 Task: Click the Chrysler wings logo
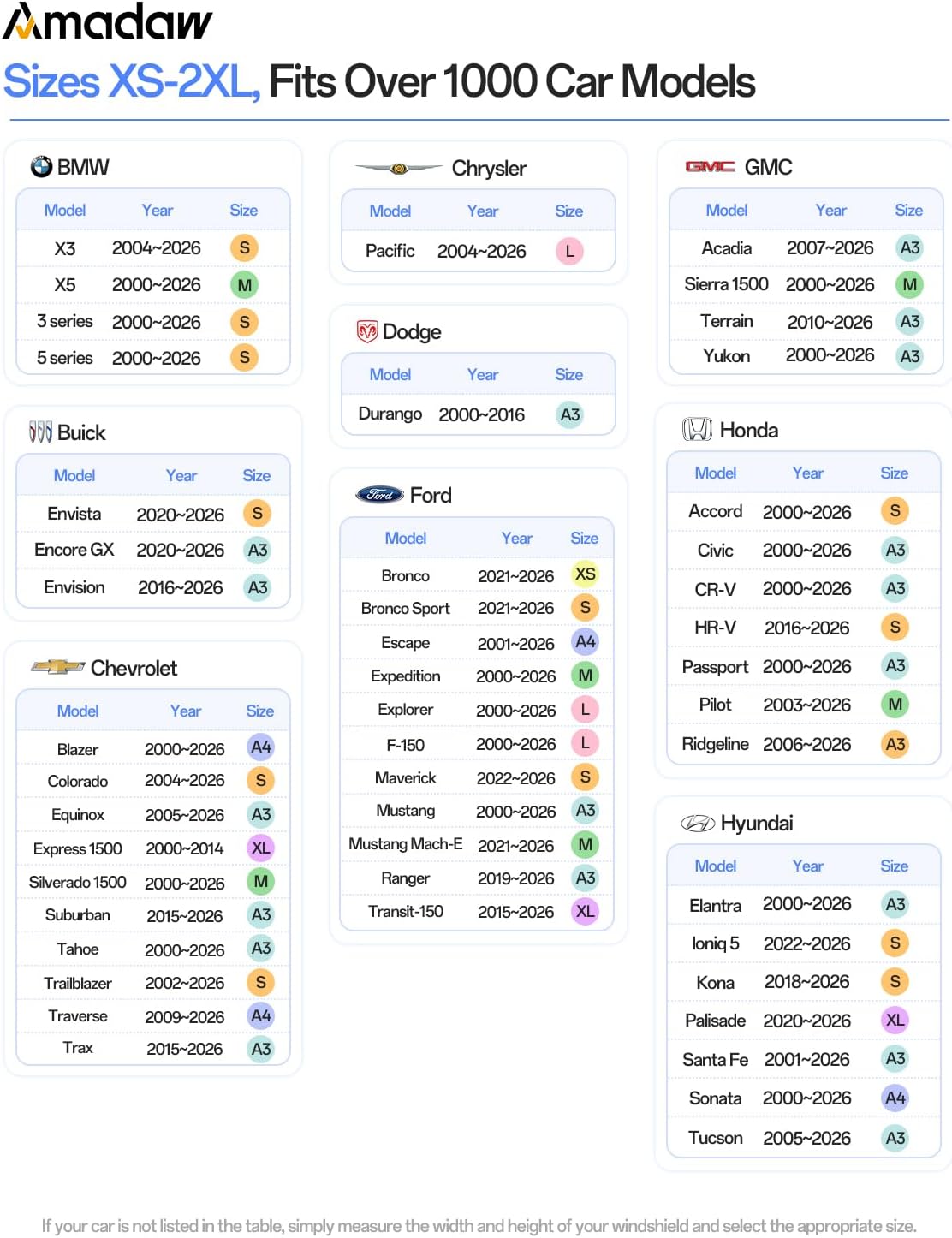398,169
